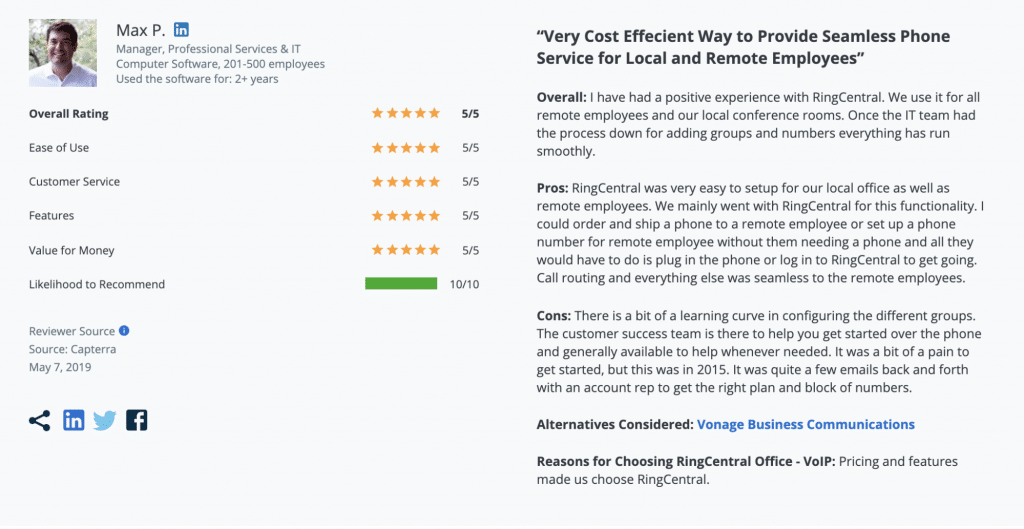Click the Reviewer Source label
This screenshot has width=1024, height=529.
pyautogui.click(x=72, y=331)
